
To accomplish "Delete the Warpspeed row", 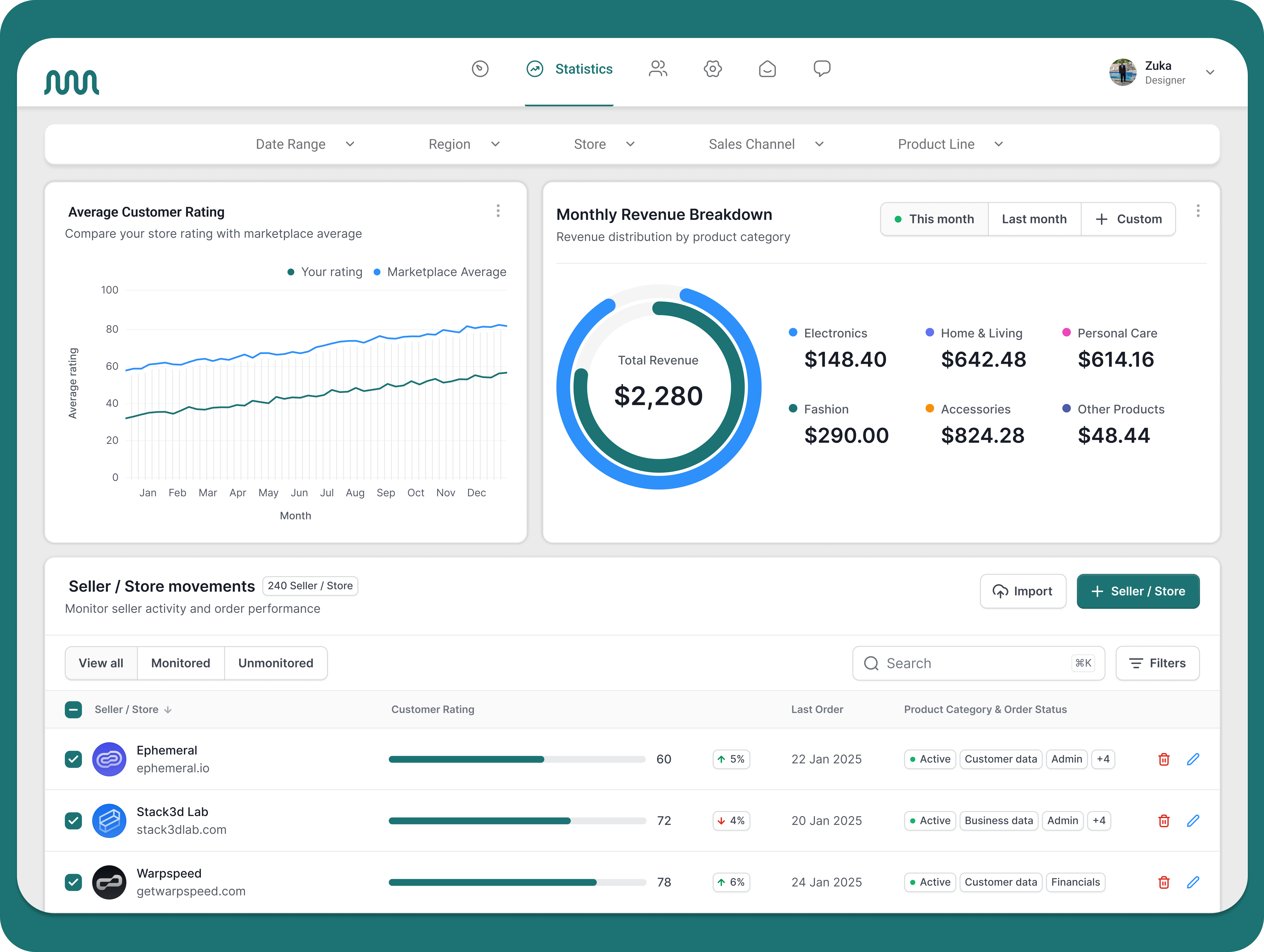I will tap(1164, 882).
